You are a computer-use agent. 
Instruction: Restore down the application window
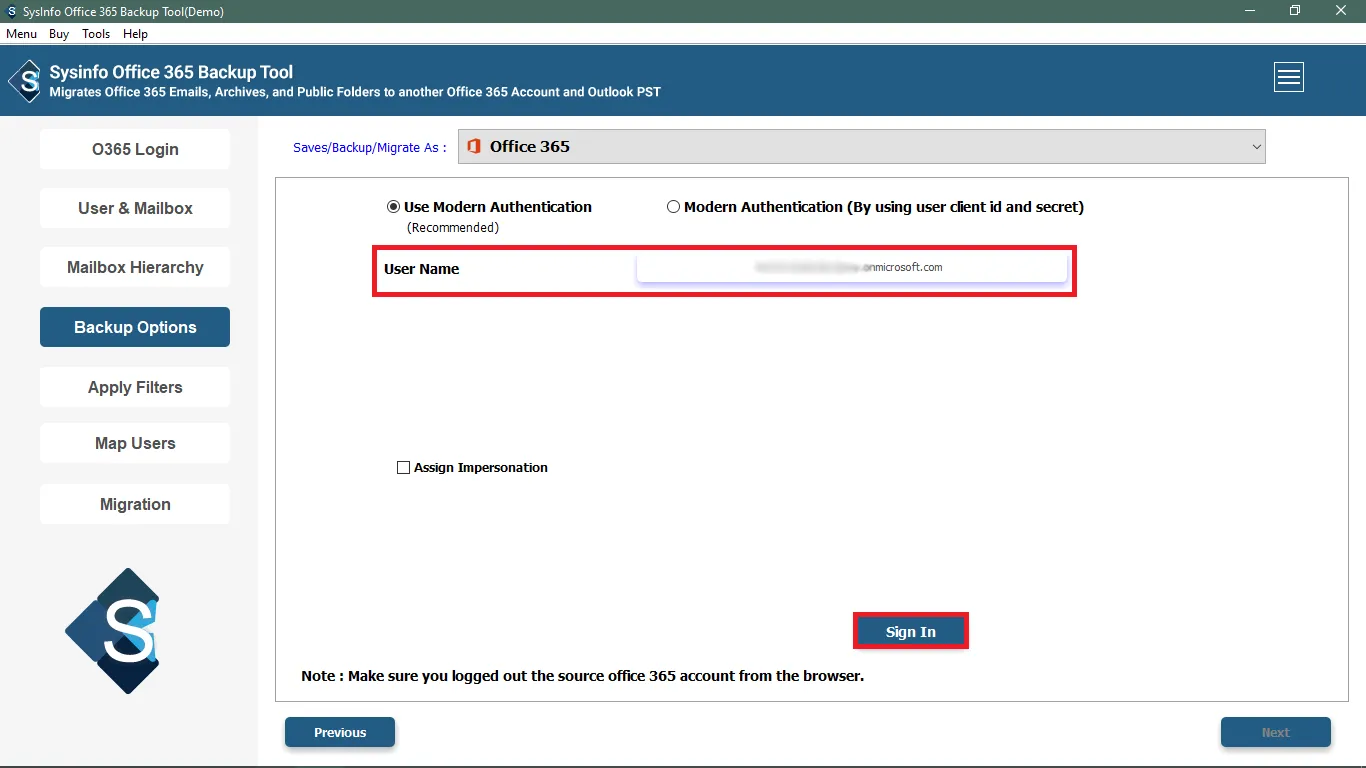[x=1295, y=11]
